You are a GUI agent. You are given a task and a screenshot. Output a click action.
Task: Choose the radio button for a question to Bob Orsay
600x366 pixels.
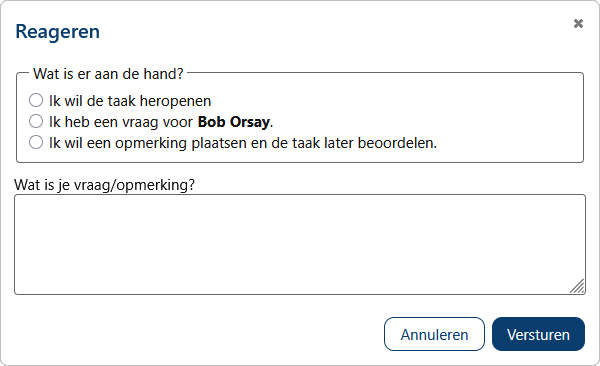click(36, 121)
